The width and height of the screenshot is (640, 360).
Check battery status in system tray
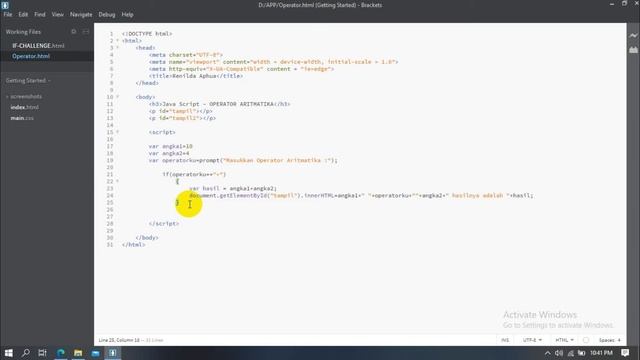581,353
